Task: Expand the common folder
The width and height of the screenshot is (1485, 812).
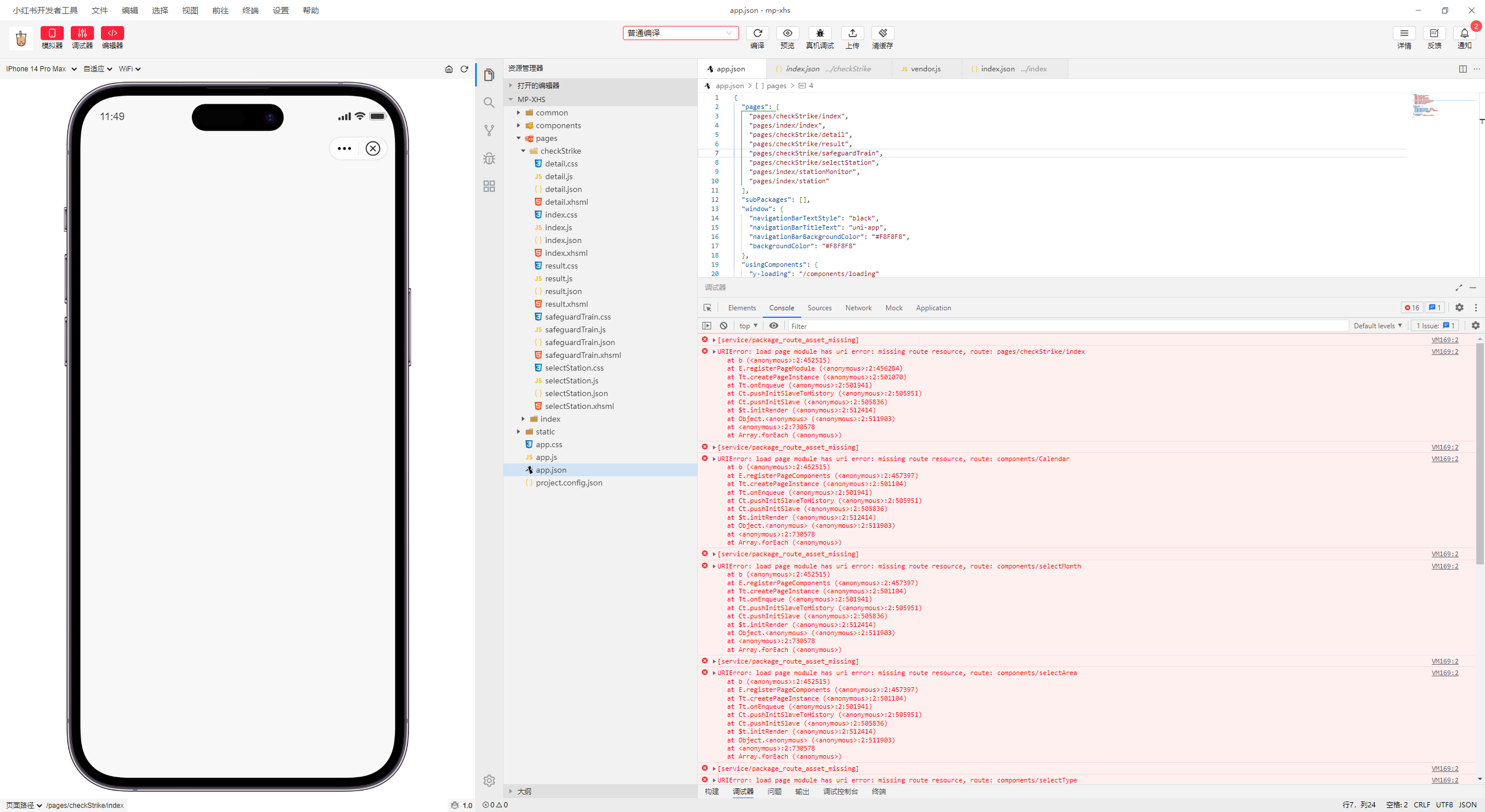Action: [600, 113]
